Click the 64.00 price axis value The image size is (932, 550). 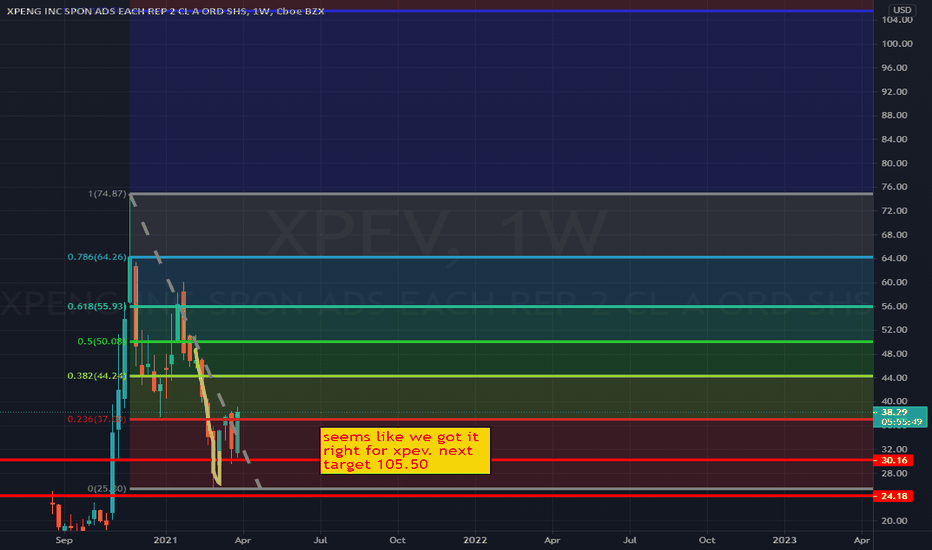coord(895,258)
